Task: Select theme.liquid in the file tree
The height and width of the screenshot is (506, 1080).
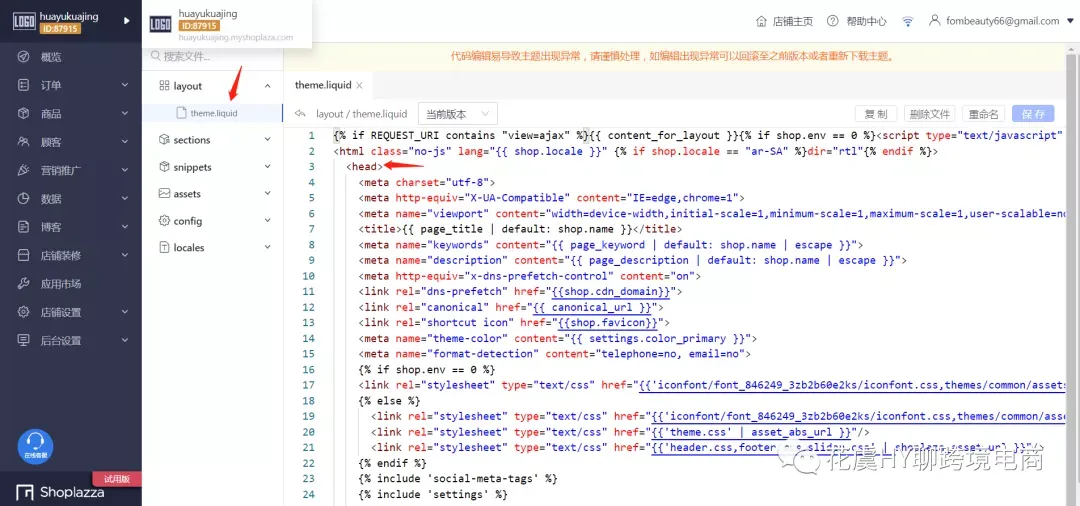Action: tap(212, 113)
